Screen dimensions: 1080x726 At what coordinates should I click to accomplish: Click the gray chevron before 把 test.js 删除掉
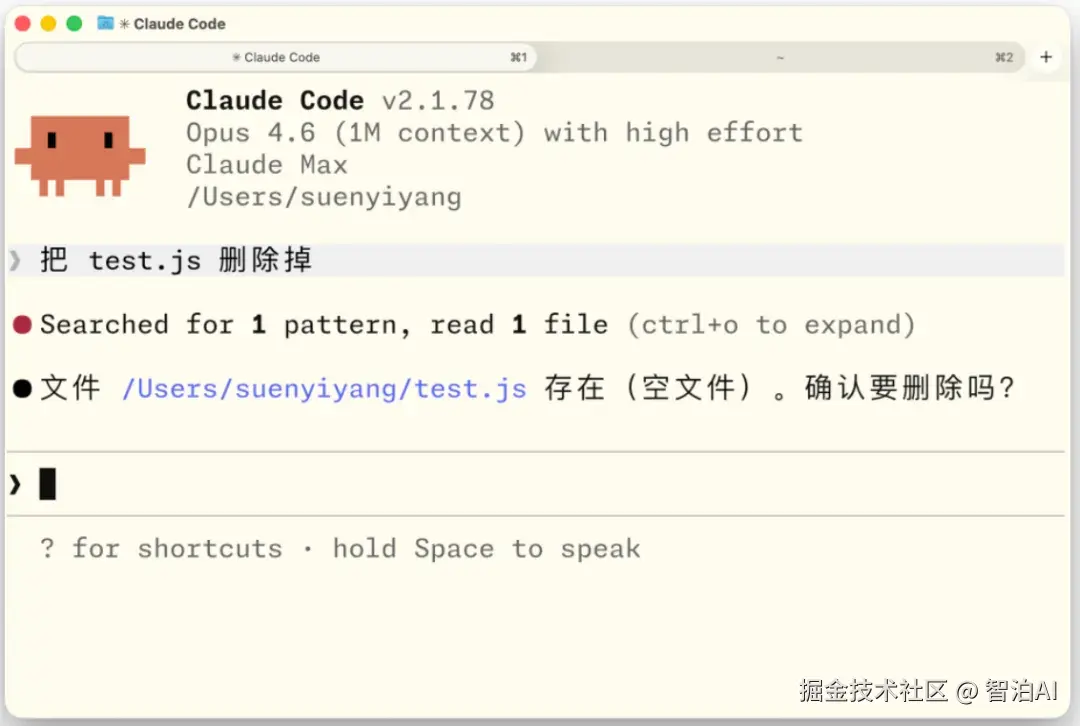15,261
